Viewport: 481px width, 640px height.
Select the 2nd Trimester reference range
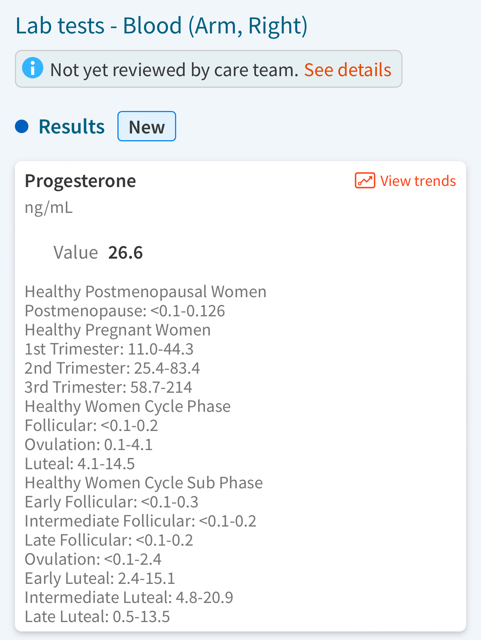click(x=112, y=368)
